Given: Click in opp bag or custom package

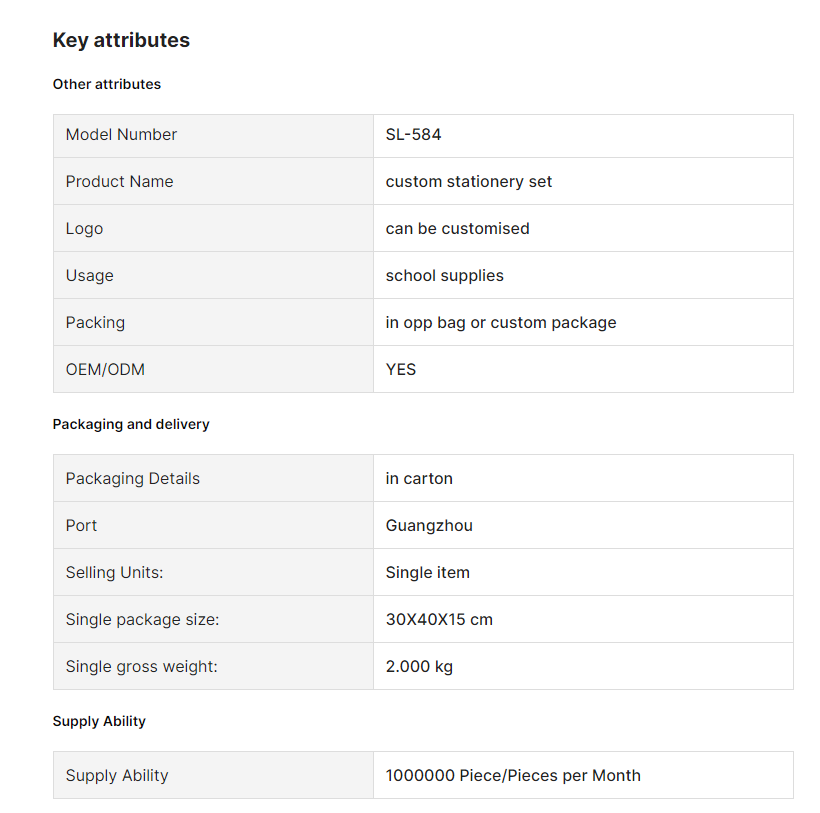Looking at the screenshot, I should point(501,323).
